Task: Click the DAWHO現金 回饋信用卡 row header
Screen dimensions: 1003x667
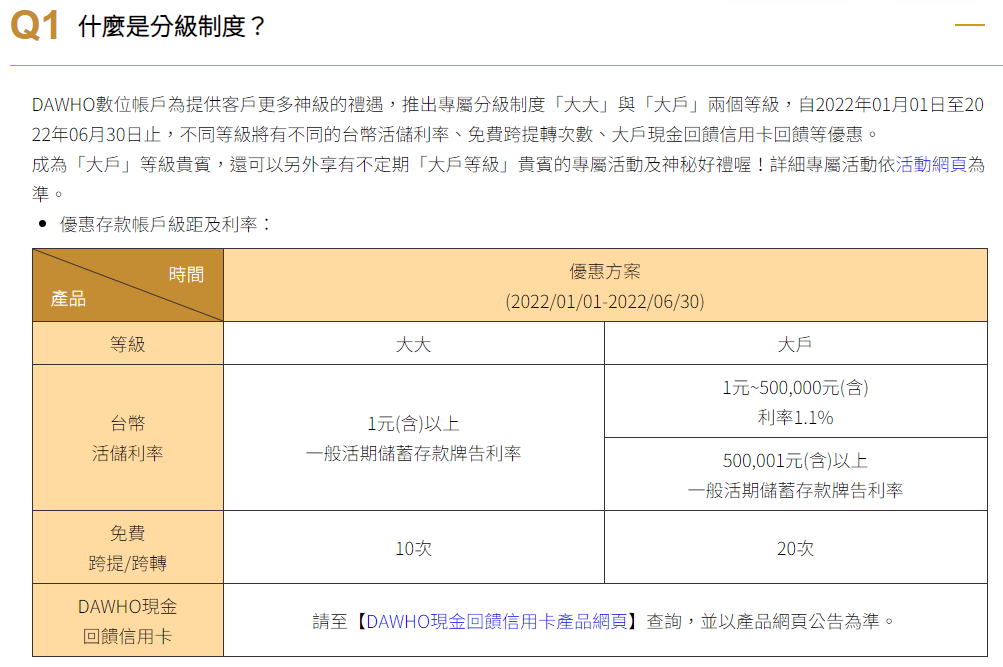Action: point(128,620)
